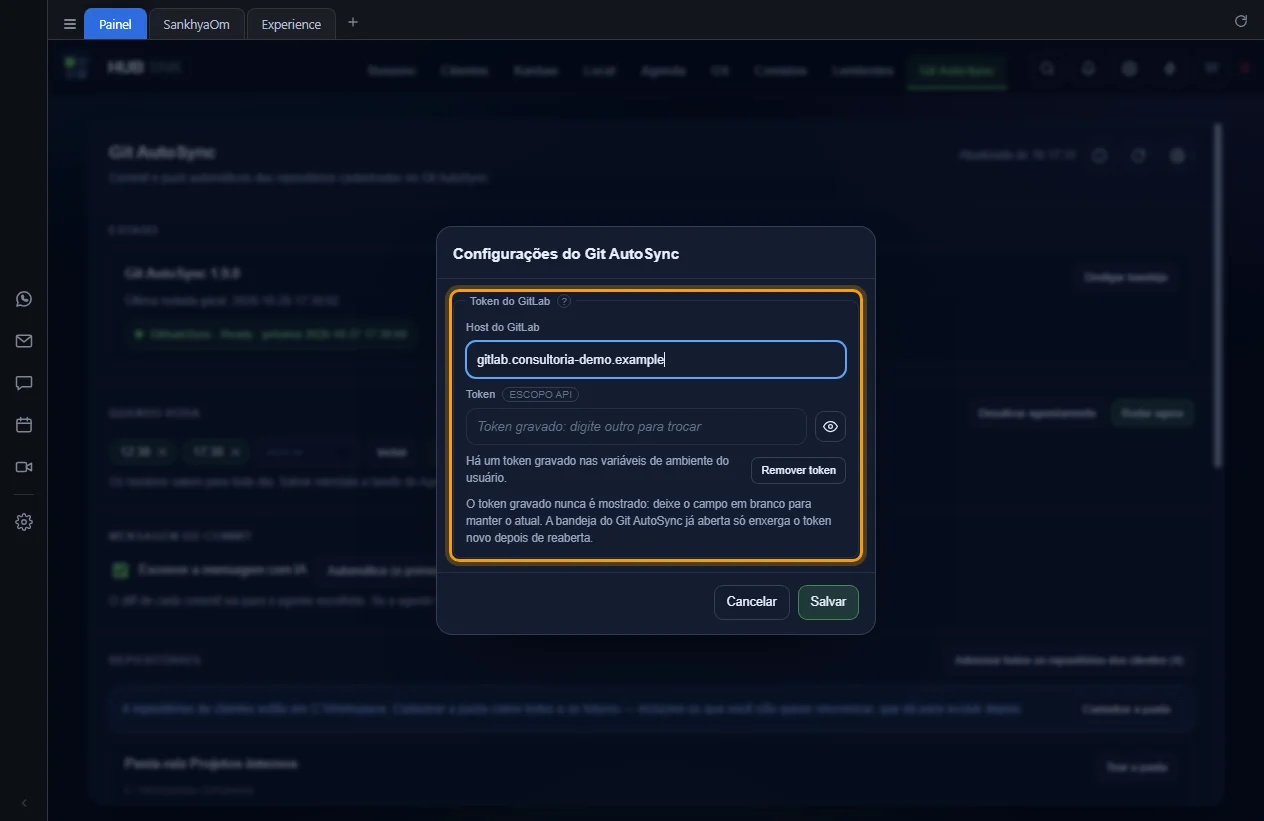Show help for Token do GitLab

564,301
